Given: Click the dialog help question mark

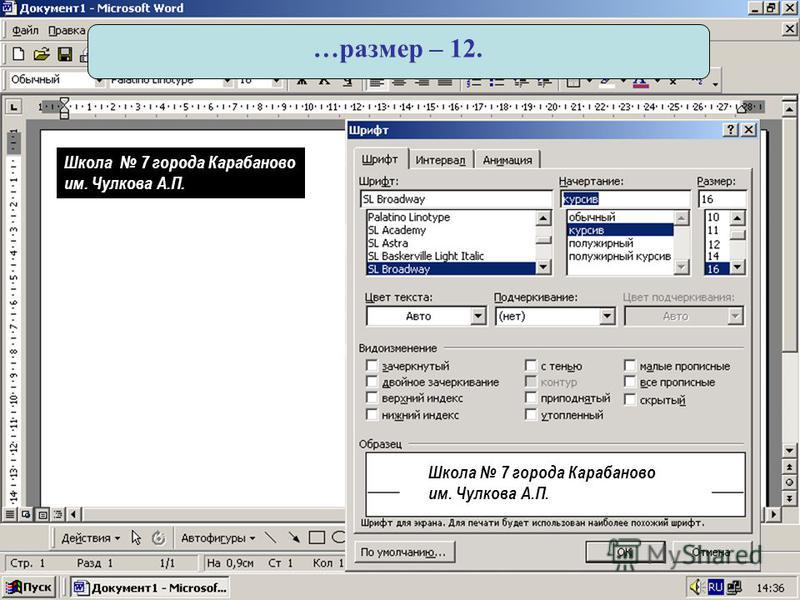Looking at the screenshot, I should [x=731, y=130].
